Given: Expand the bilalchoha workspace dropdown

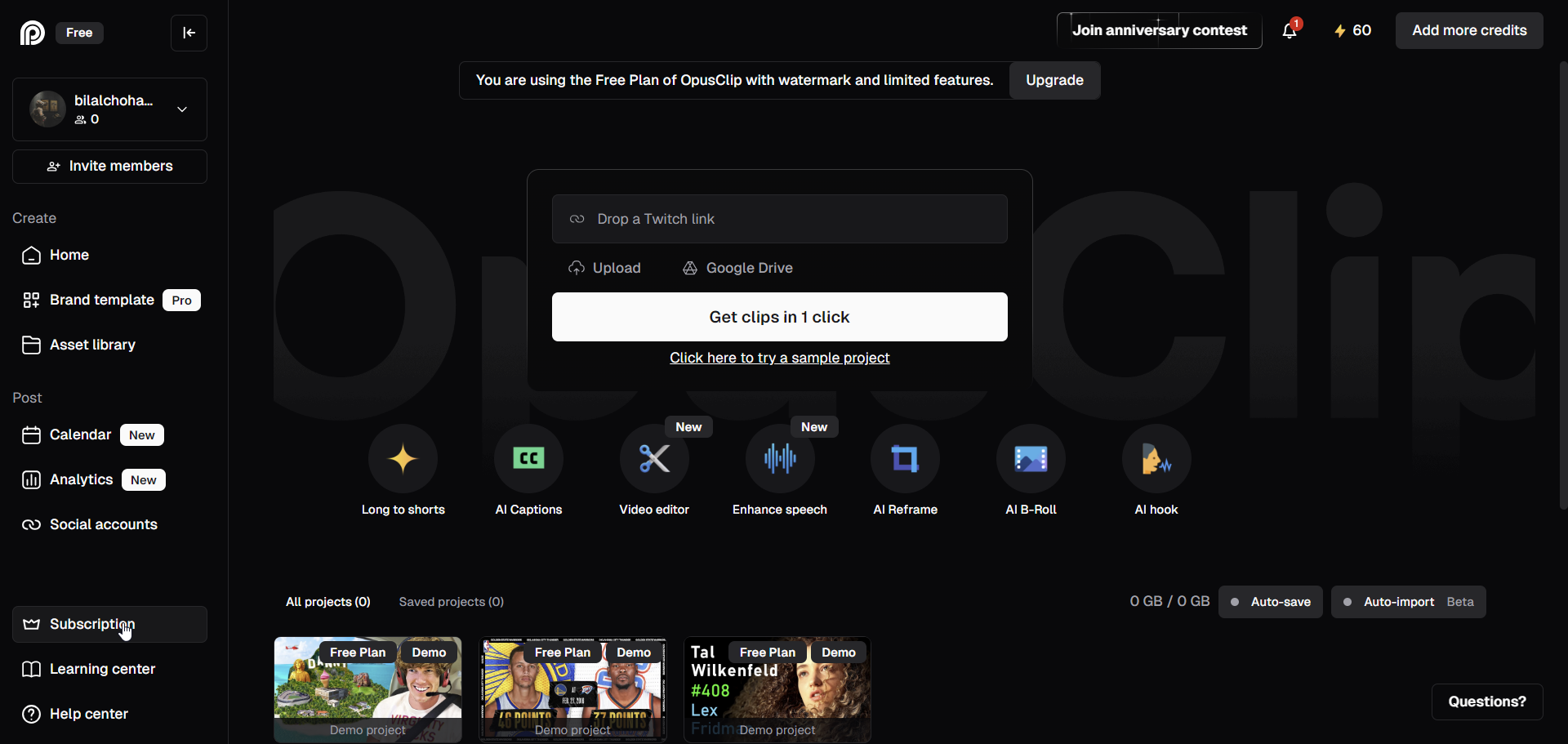Looking at the screenshot, I should pos(182,109).
